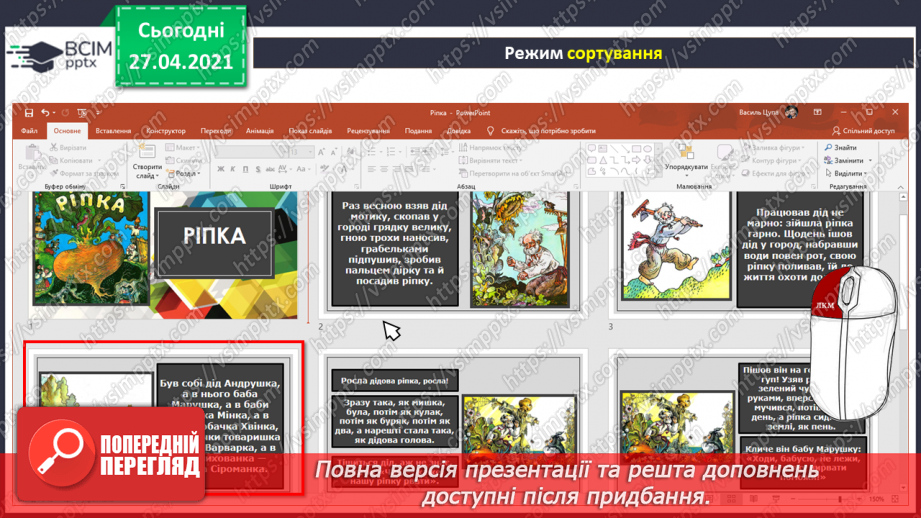This screenshot has height=518, width=921.
Task: Click the Скажіть, що потрібно зробити search box
Action: pyautogui.click(x=542, y=131)
